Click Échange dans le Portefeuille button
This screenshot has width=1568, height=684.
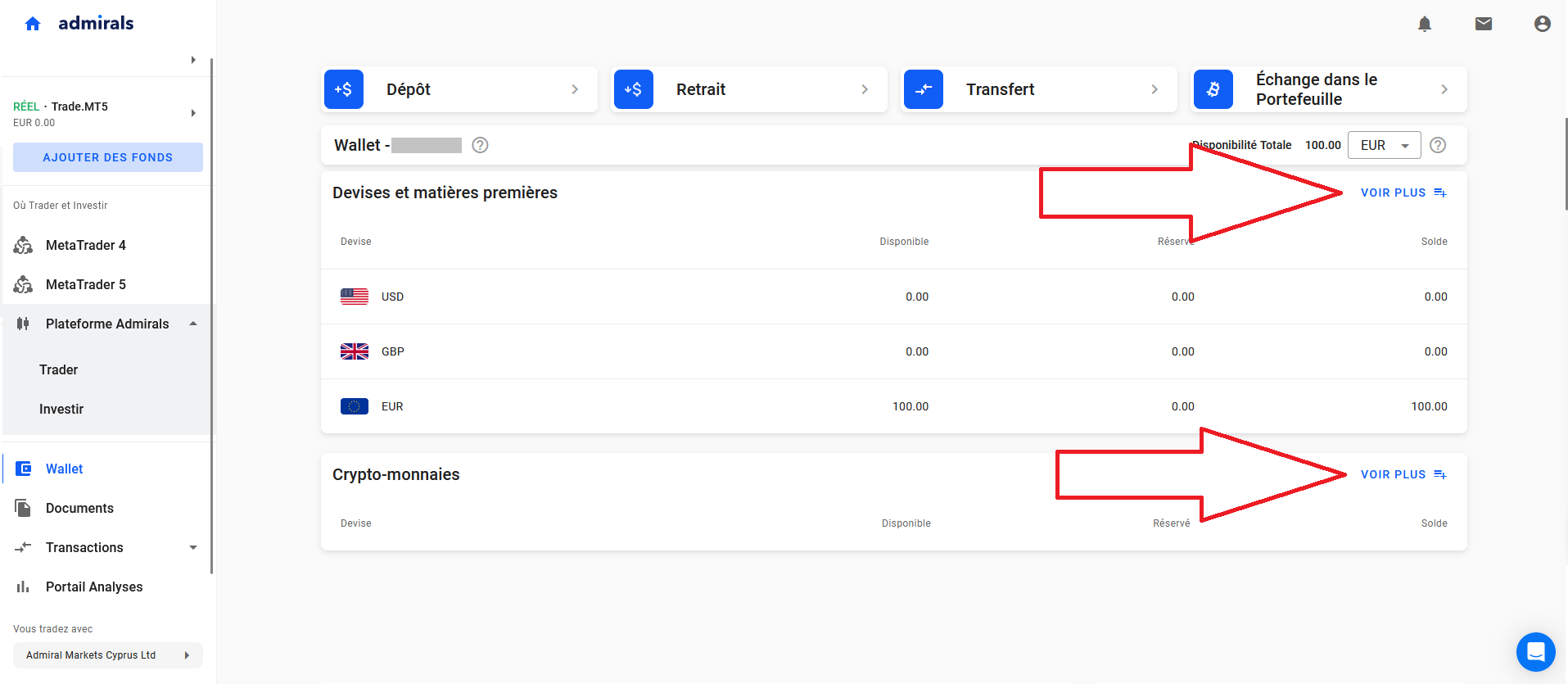(x=1329, y=89)
